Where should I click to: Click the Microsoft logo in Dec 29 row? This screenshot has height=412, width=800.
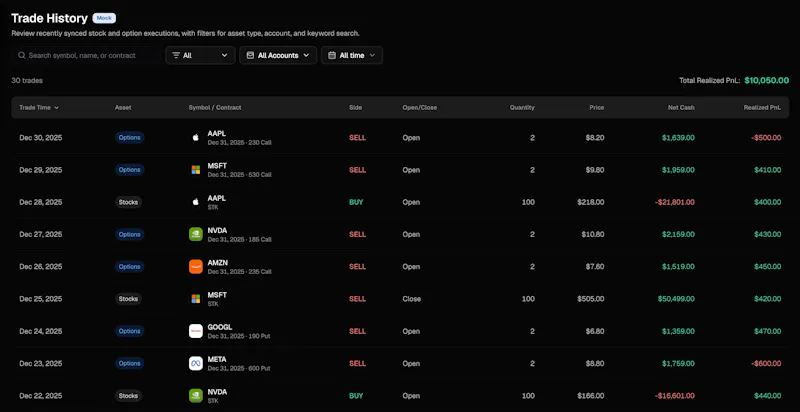(195, 170)
